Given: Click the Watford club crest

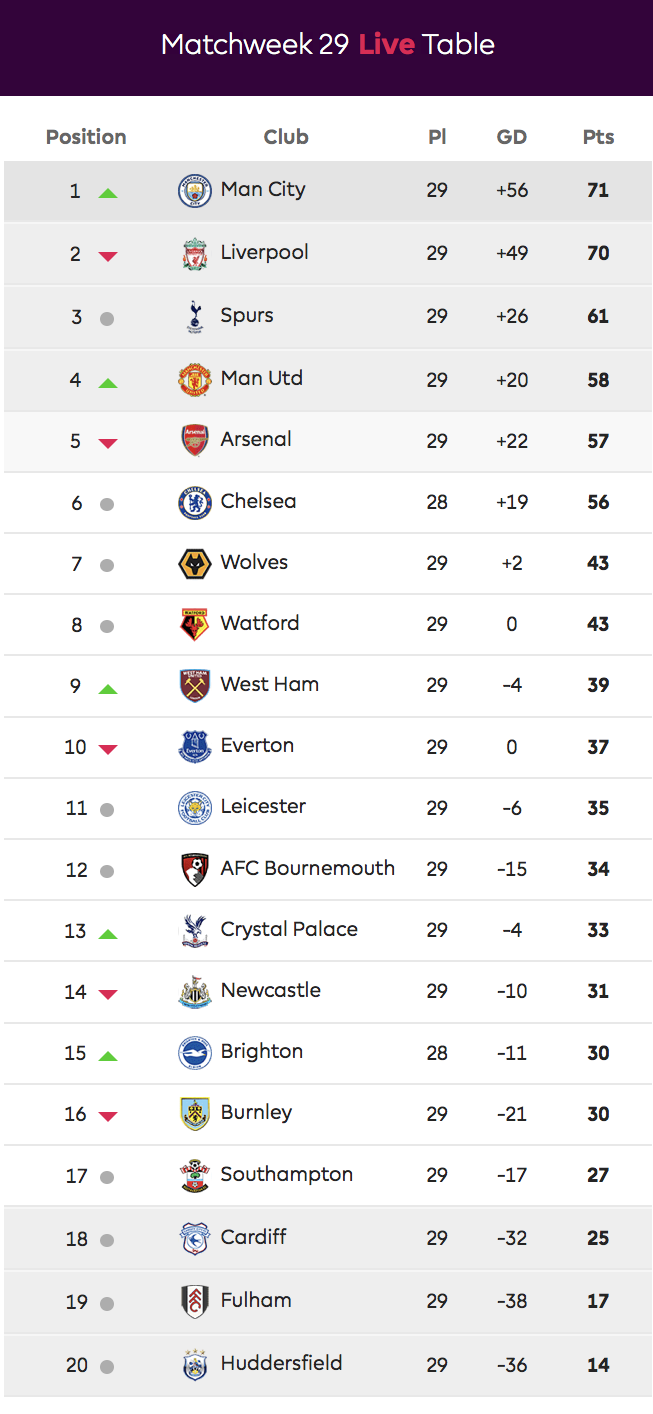Looking at the screenshot, I should pos(195,624).
